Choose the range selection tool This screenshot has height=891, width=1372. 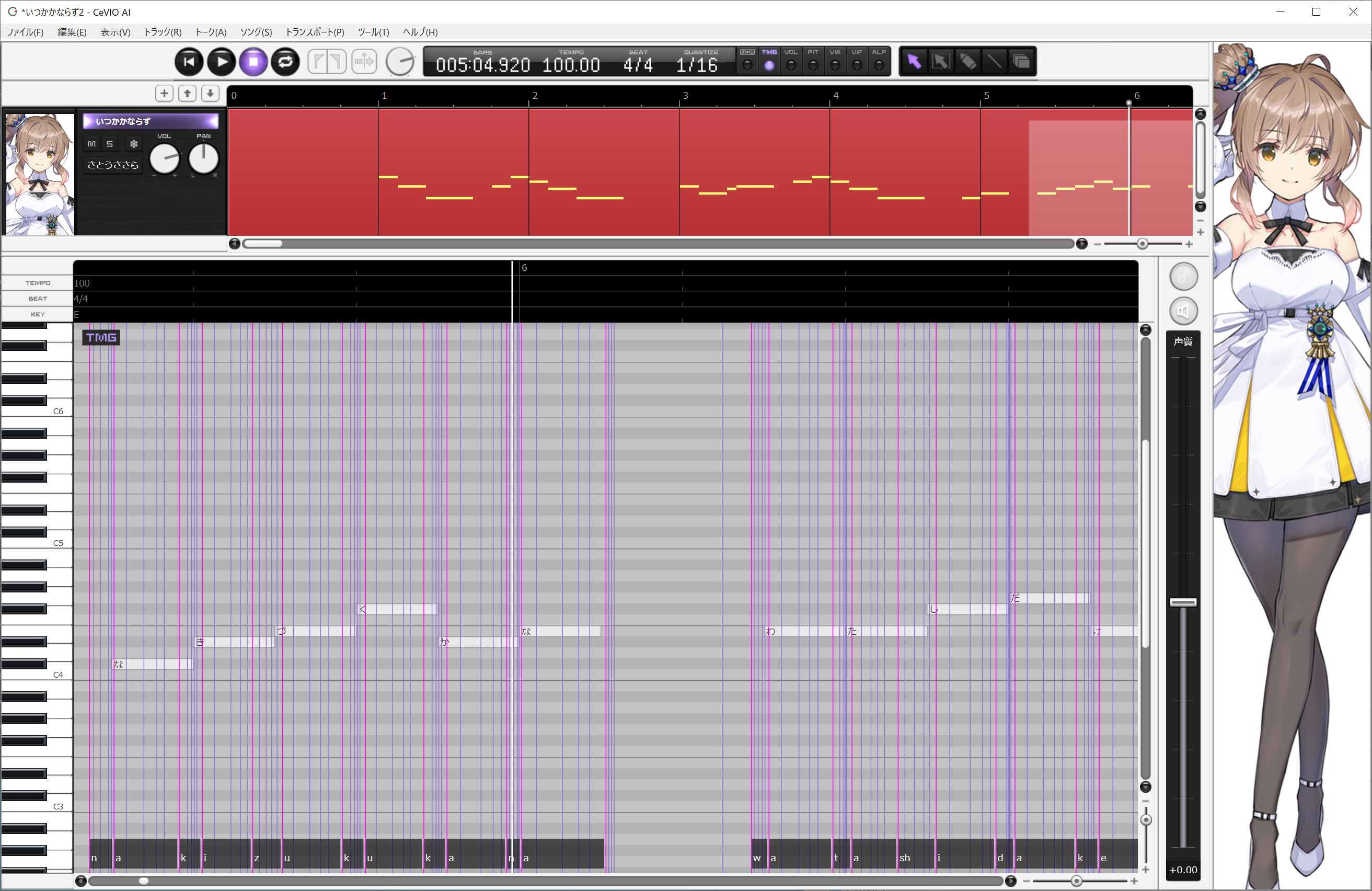pyautogui.click(x=941, y=61)
